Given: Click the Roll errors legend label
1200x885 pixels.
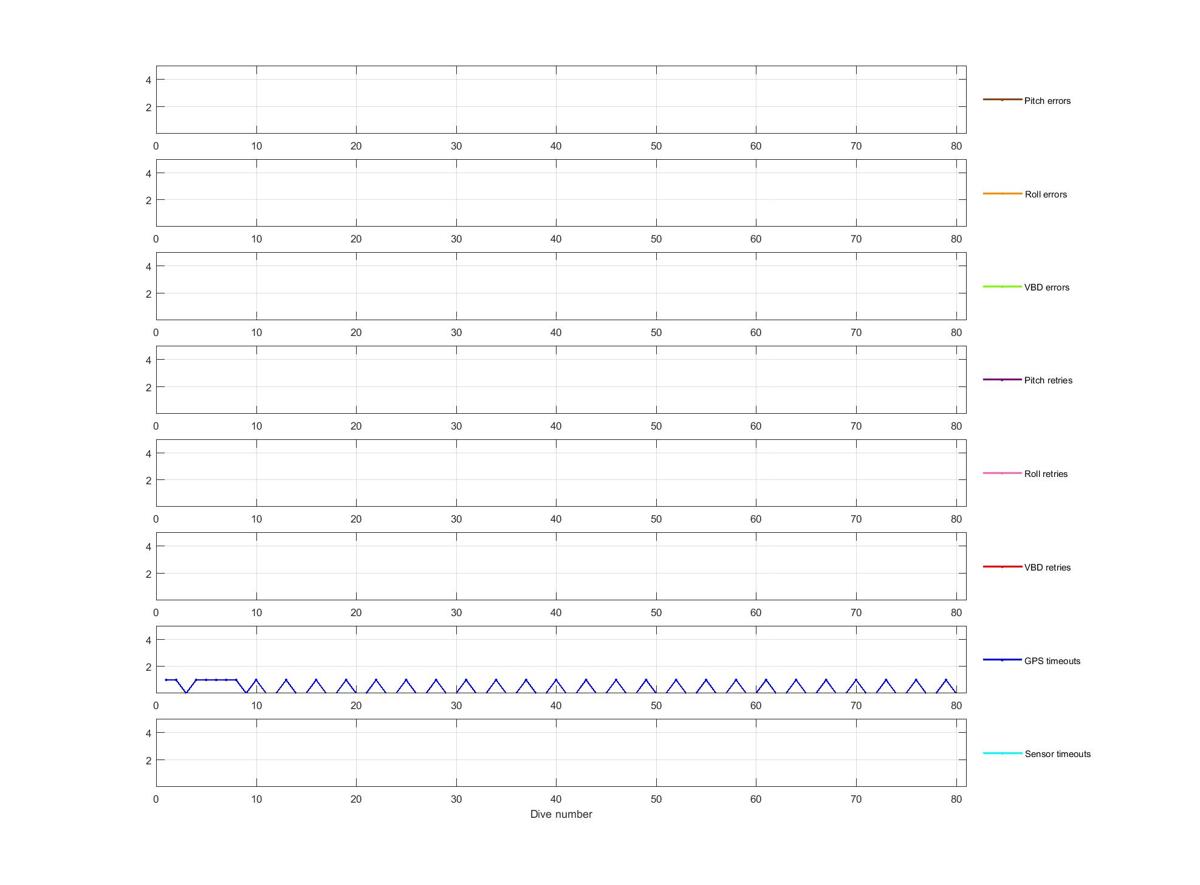Looking at the screenshot, I should pos(1046,194).
